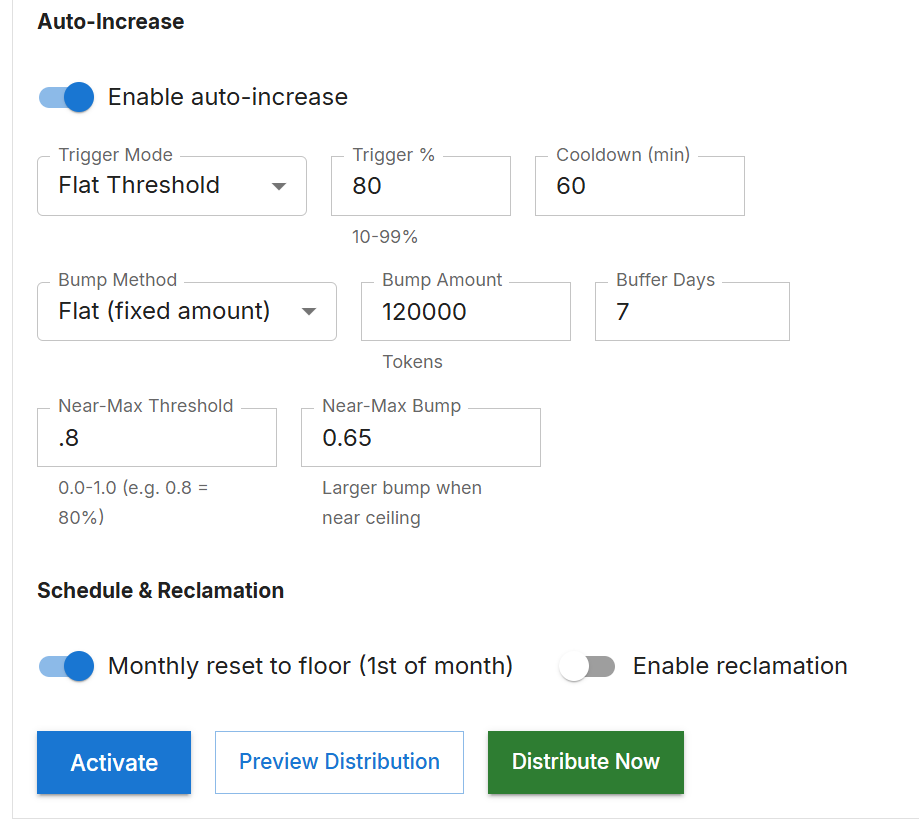919x827 pixels.
Task: Enable reclamation
Action: pyautogui.click(x=587, y=666)
